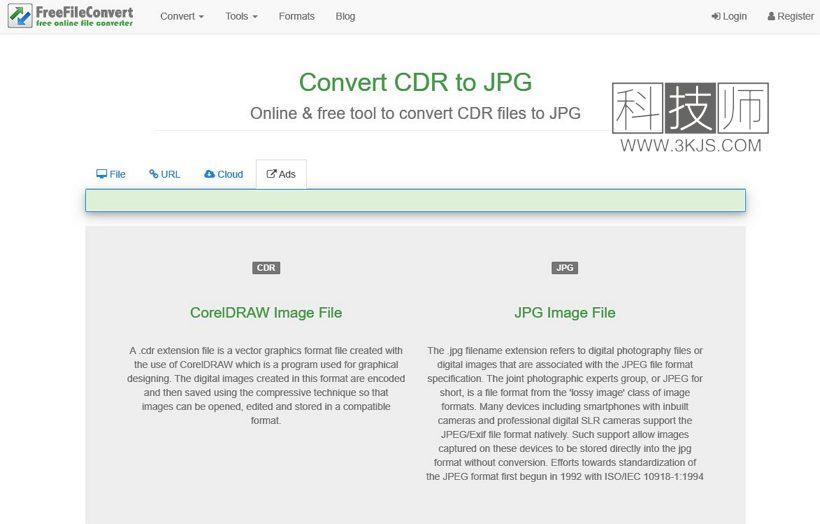Click the green upload area bar

(415, 200)
